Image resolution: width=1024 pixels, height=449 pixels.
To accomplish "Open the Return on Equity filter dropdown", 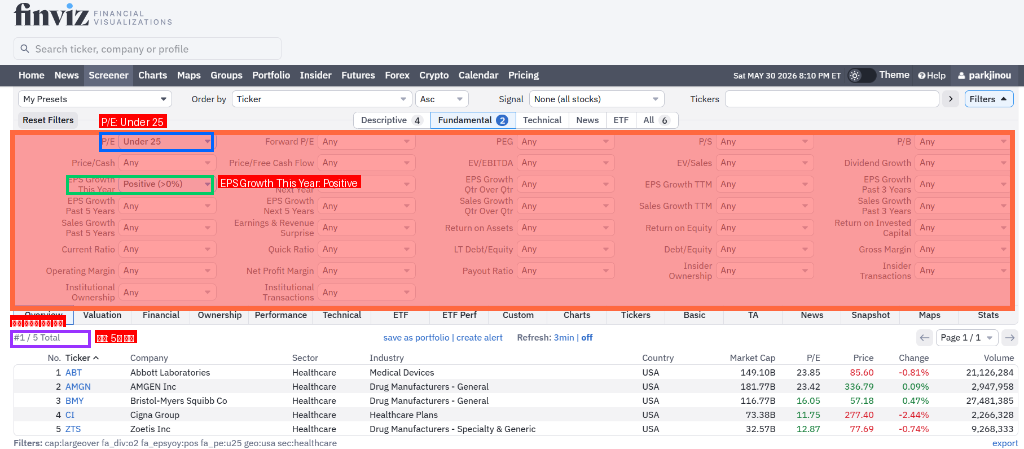I will tap(765, 228).
